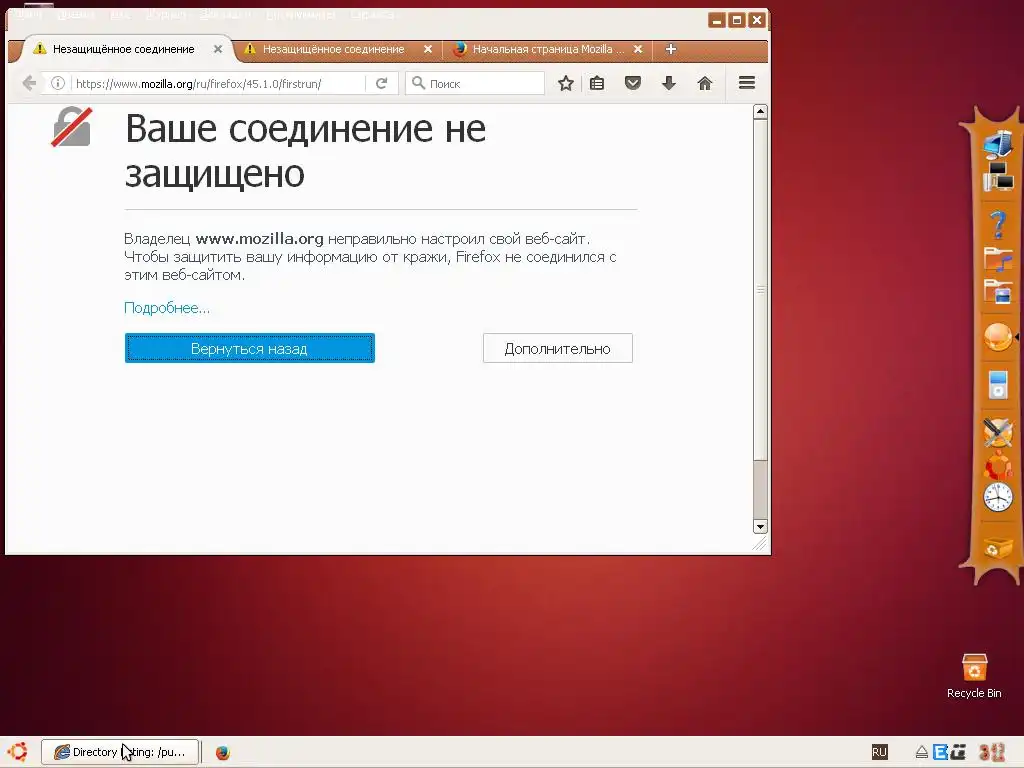Click scrollbar down arrow in Firefox page
Screen dimensions: 1024x768
click(760, 526)
